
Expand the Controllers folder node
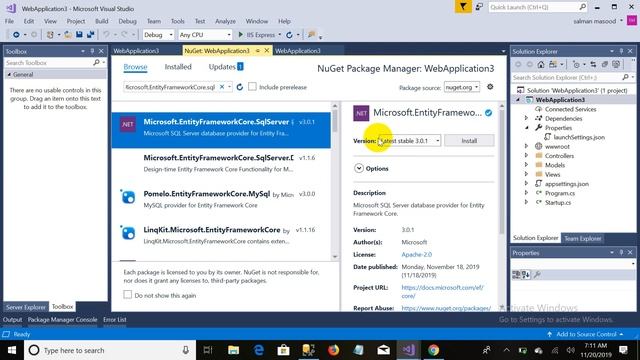[526, 156]
